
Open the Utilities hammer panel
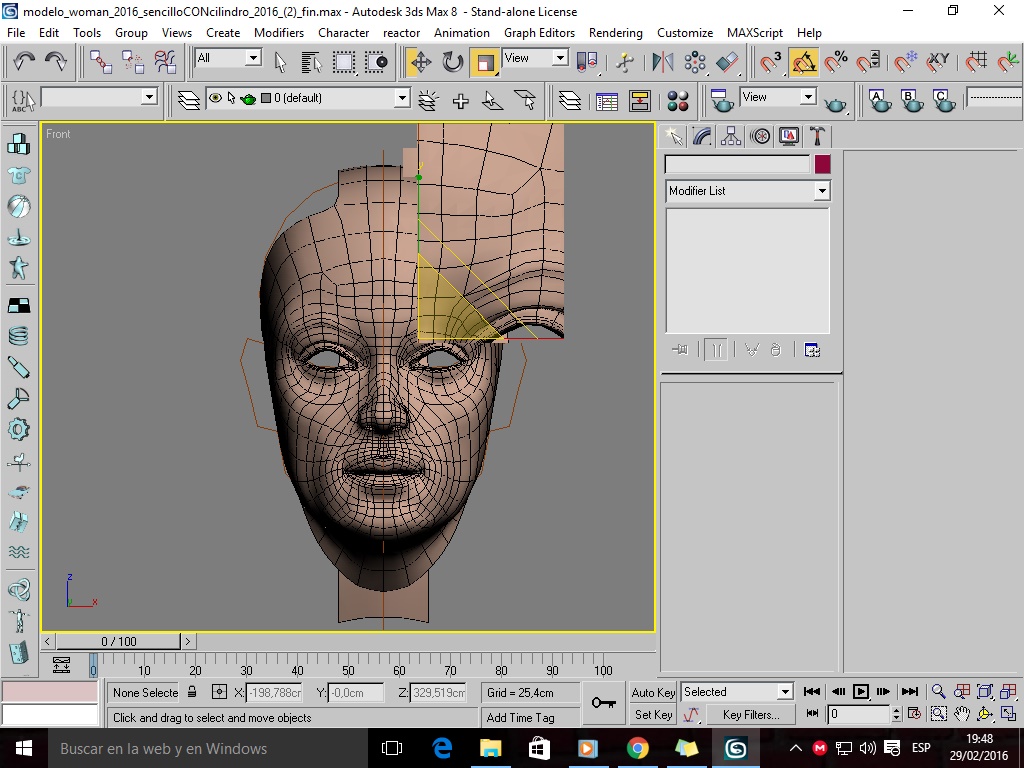pos(817,136)
